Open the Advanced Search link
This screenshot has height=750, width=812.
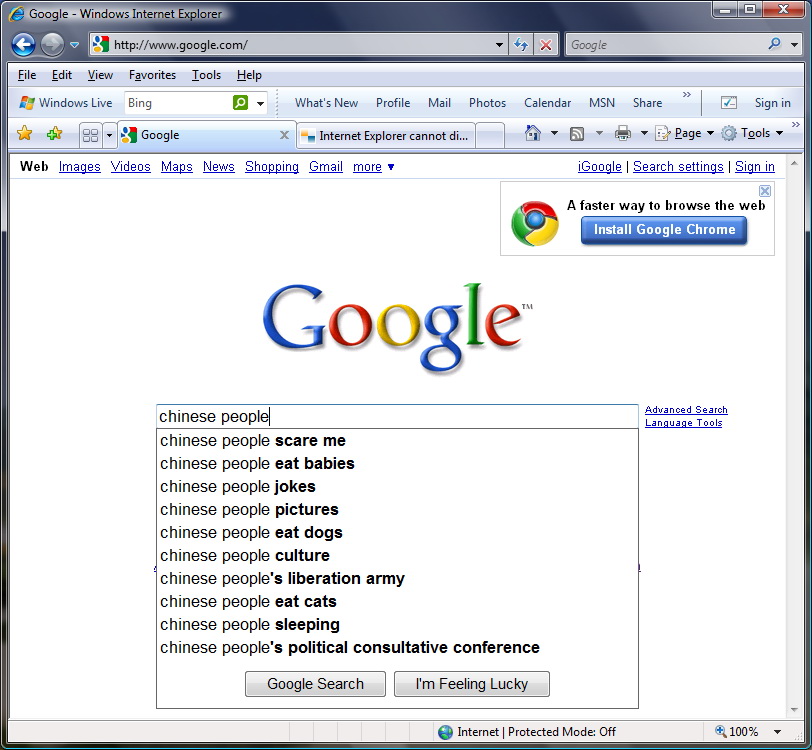pyautogui.click(x=686, y=410)
